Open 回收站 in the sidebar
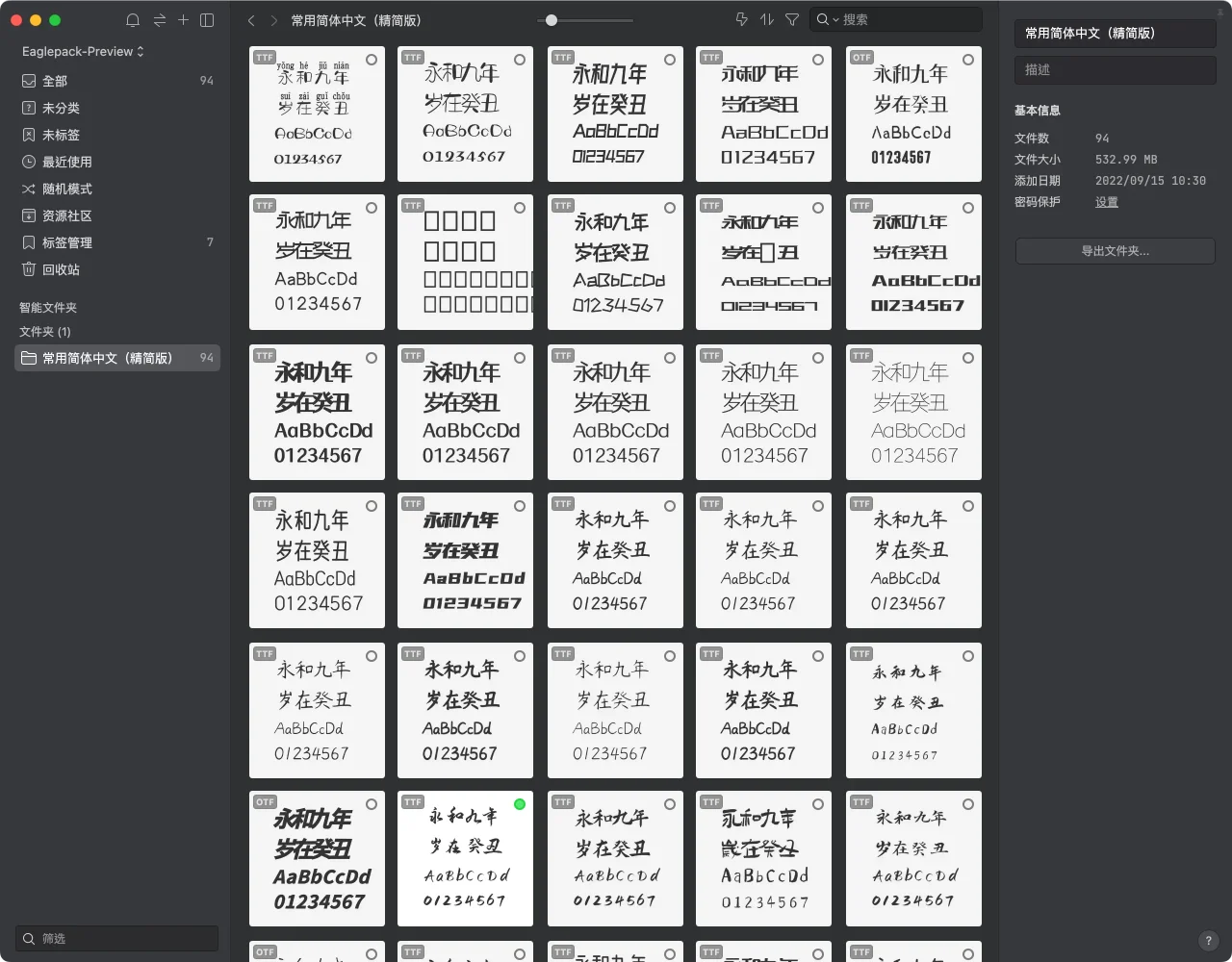1232x962 pixels. tap(61, 270)
